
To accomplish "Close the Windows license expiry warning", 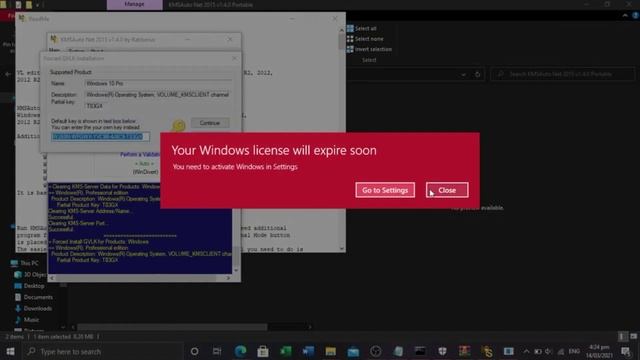I will point(447,190).
